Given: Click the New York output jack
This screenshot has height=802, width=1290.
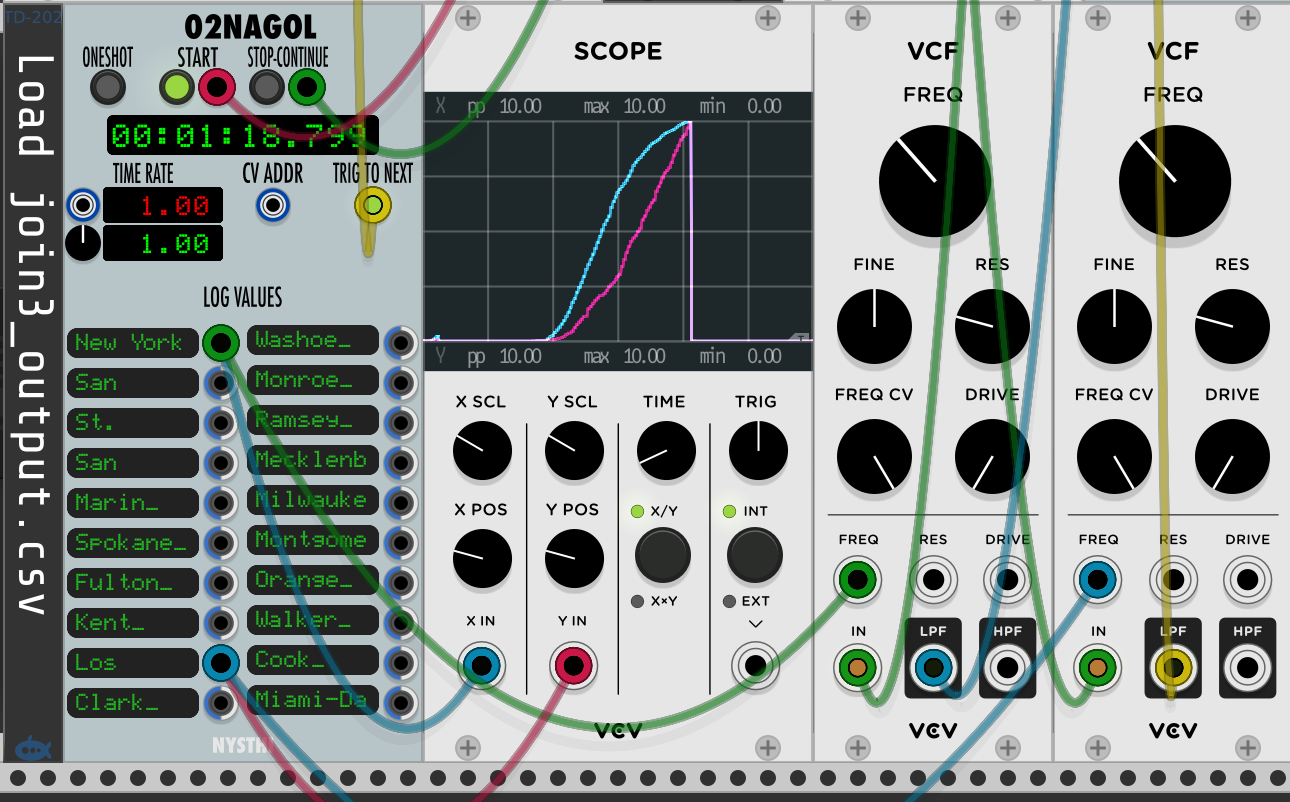Looking at the screenshot, I should click(220, 343).
